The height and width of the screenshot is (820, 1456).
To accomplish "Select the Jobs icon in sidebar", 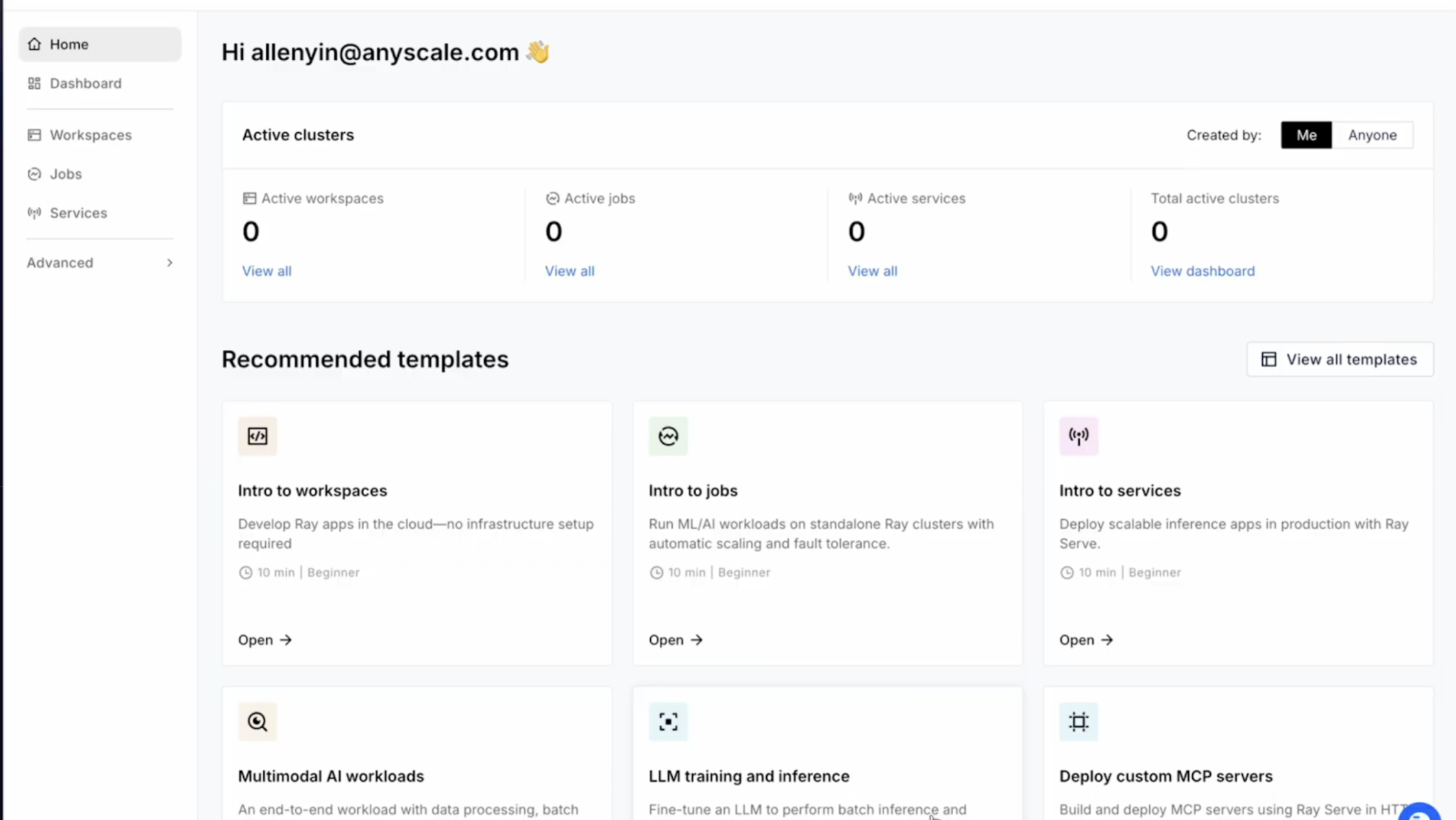I will (x=34, y=174).
